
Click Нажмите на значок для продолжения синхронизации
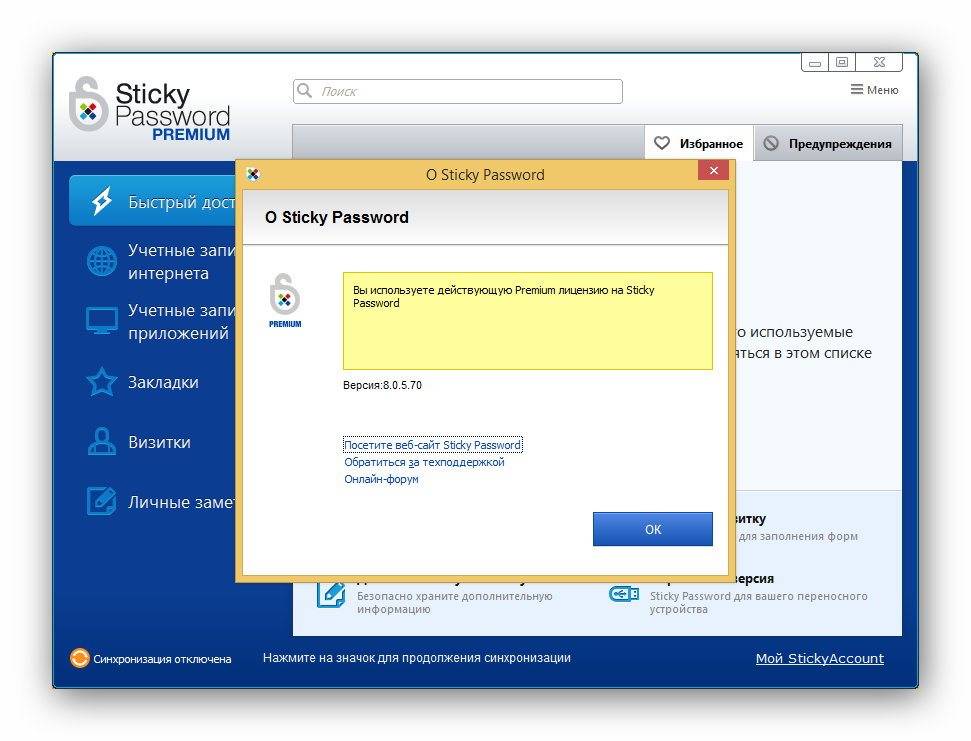pos(417,658)
